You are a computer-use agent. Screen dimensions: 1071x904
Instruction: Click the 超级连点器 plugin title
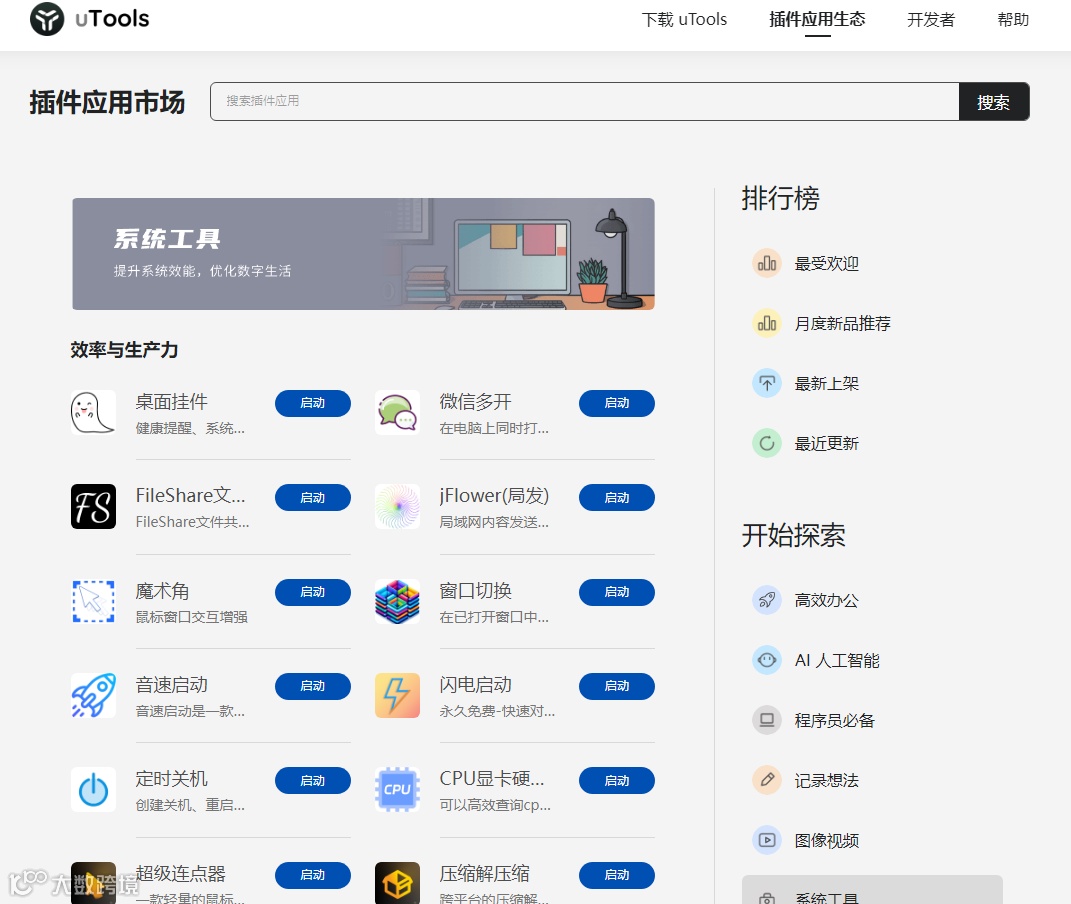pos(180,873)
